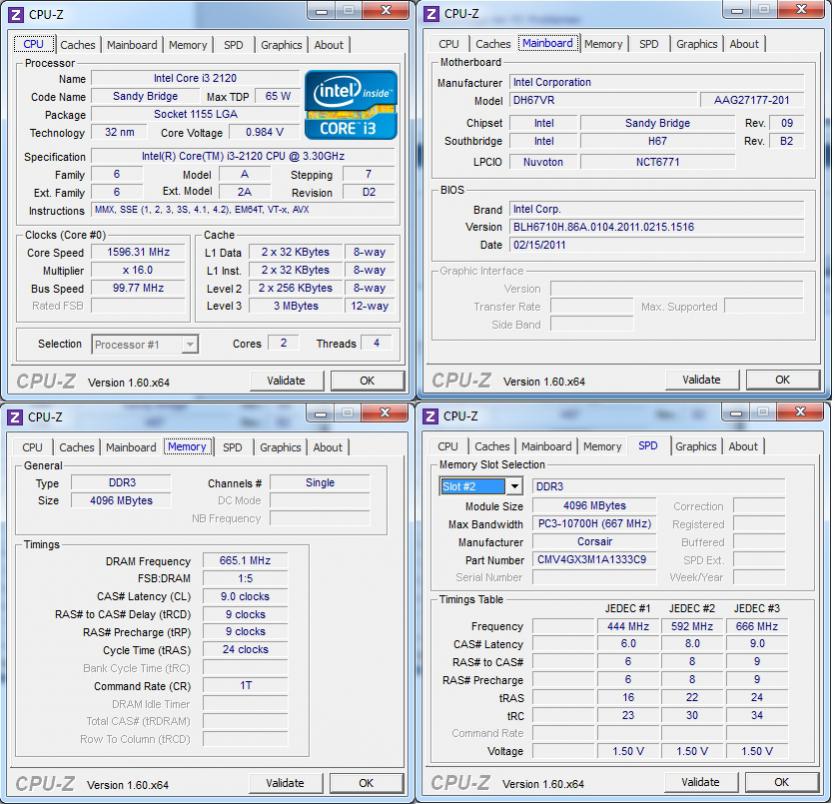Open Caches tab in the SPD window
This screenshot has height=804, width=835.
492,446
